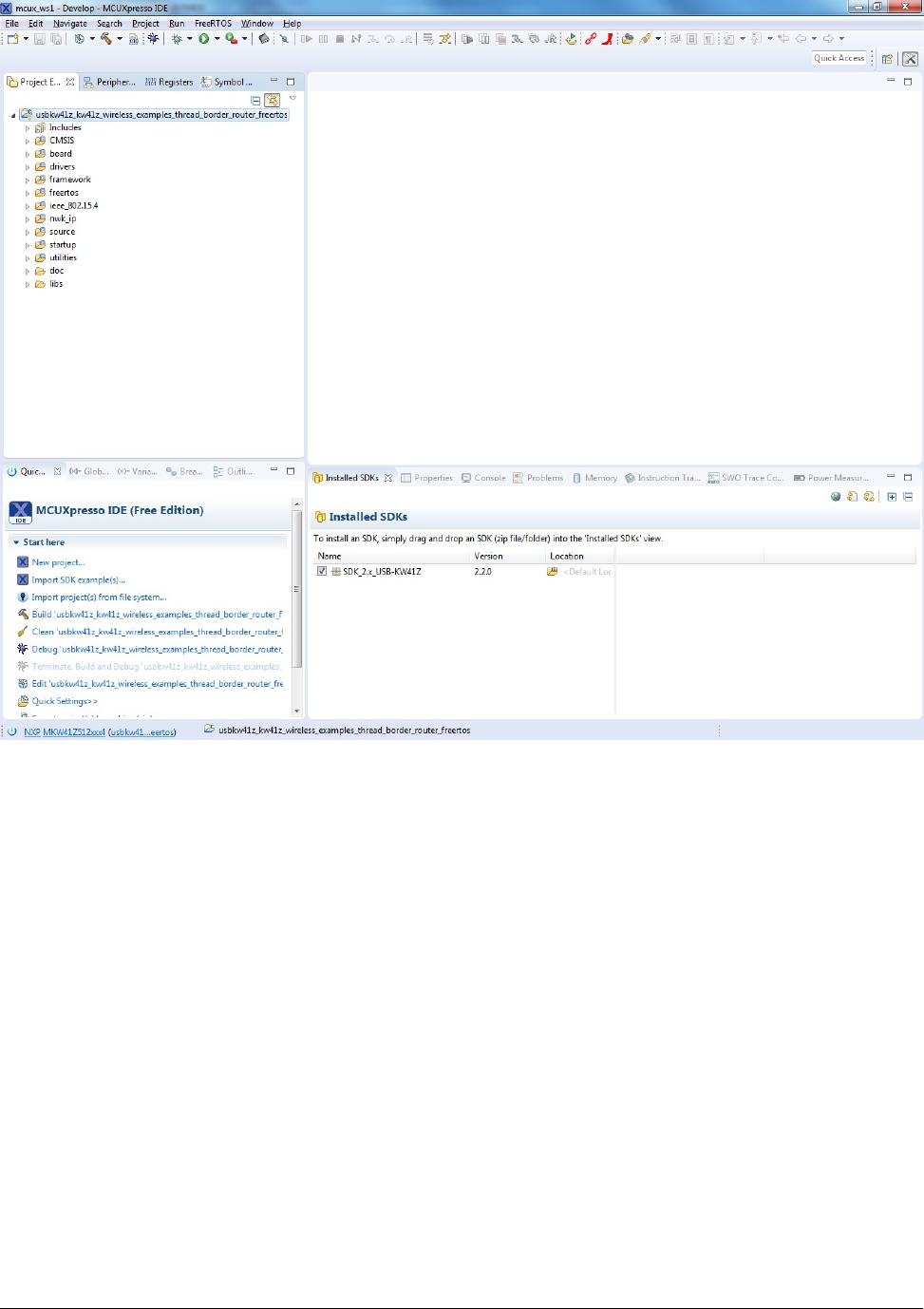This screenshot has height=1309, width=924.
Task: Switch to the Memory tab
Action: coord(594,478)
